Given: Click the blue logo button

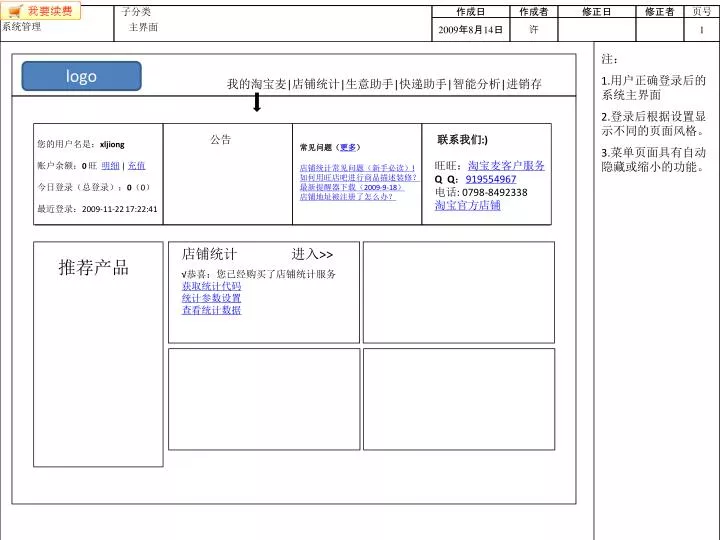Looking at the screenshot, I should click(x=82, y=76).
